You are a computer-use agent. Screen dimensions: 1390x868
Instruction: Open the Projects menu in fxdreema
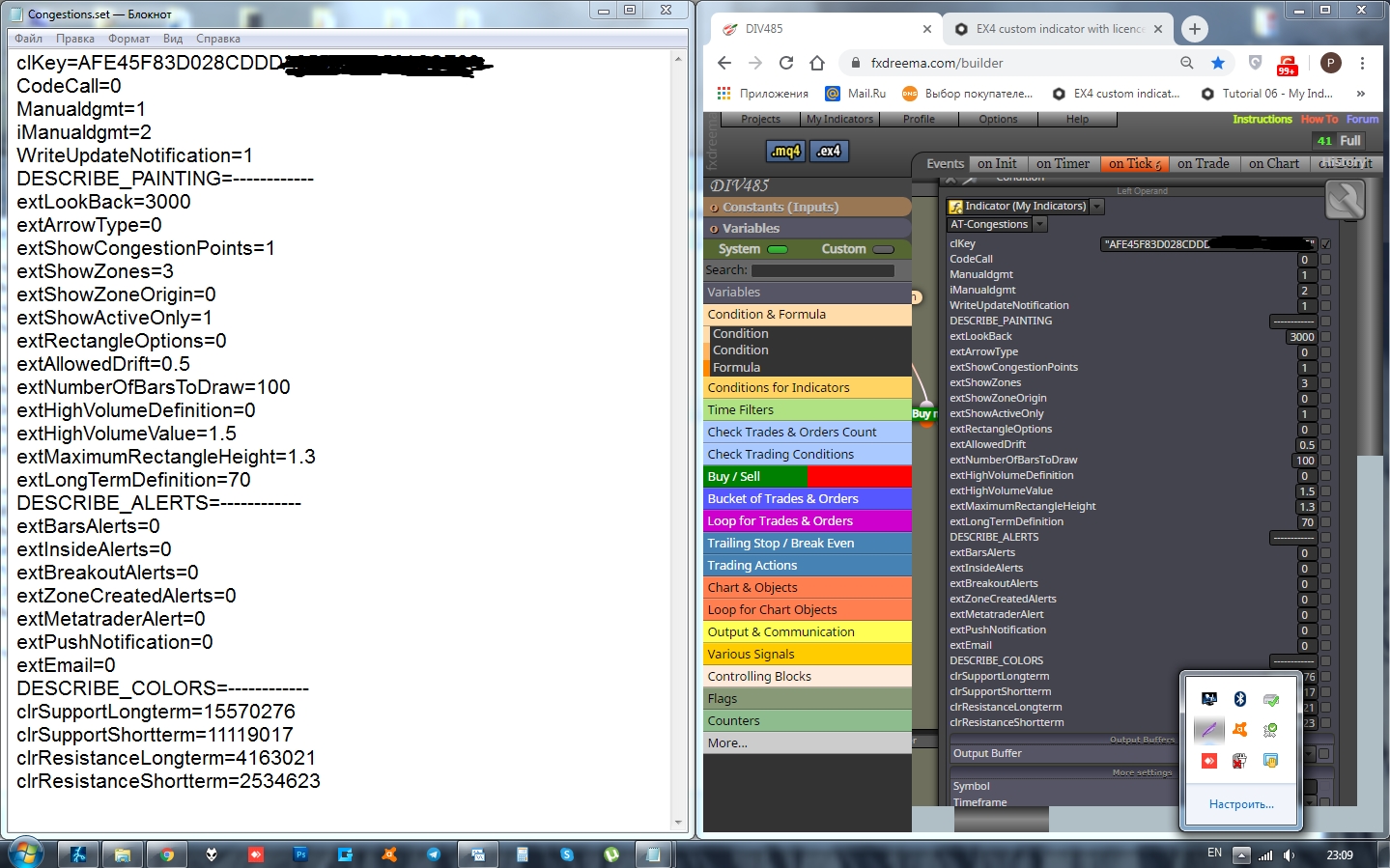(760, 119)
